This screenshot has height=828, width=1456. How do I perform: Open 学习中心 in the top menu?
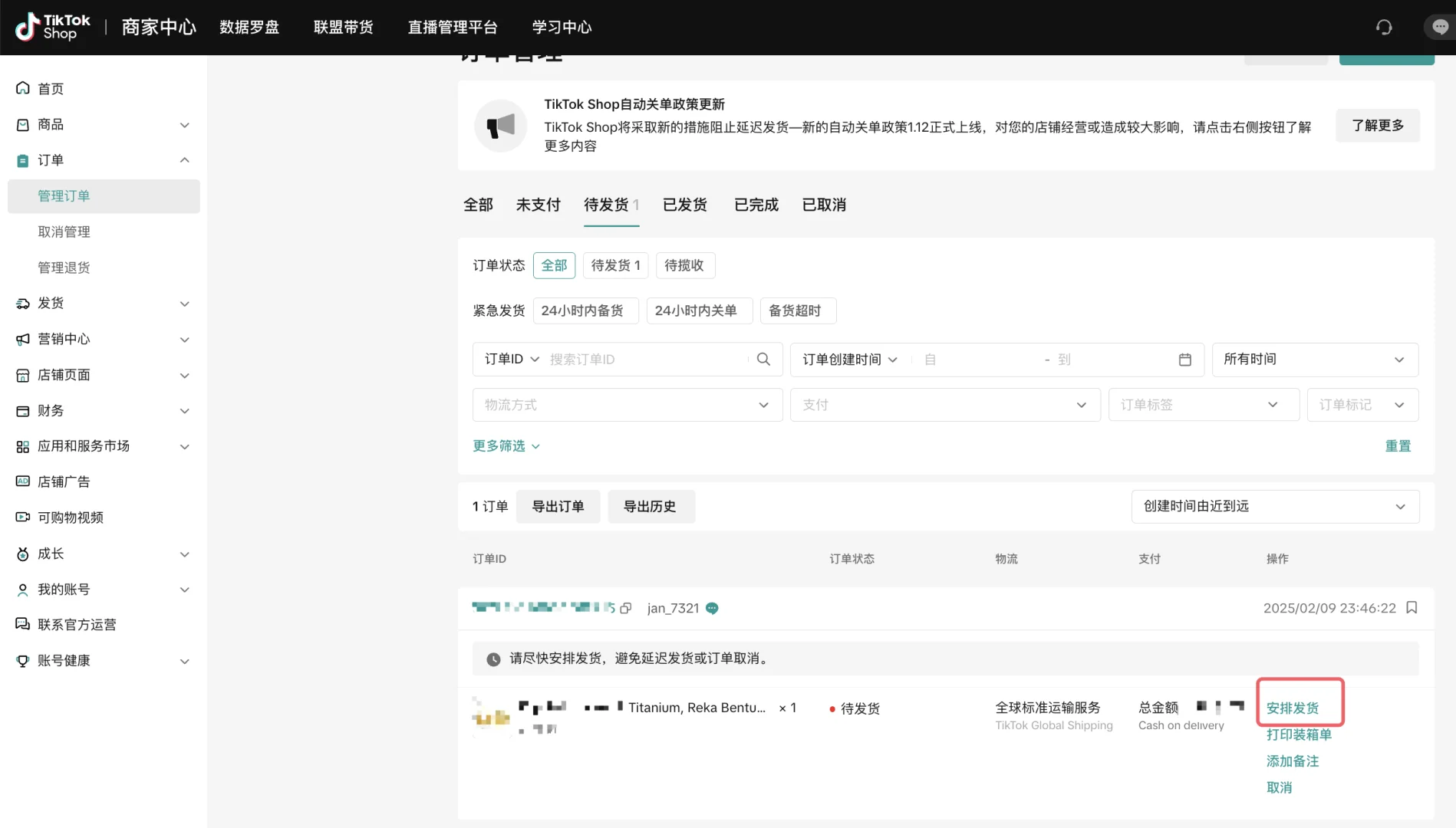tap(562, 27)
